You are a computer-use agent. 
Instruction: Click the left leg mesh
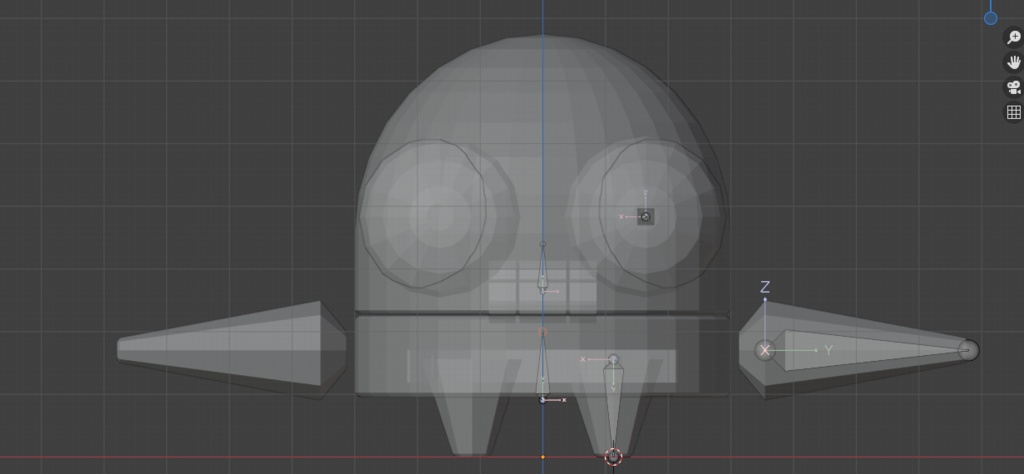coord(474,408)
